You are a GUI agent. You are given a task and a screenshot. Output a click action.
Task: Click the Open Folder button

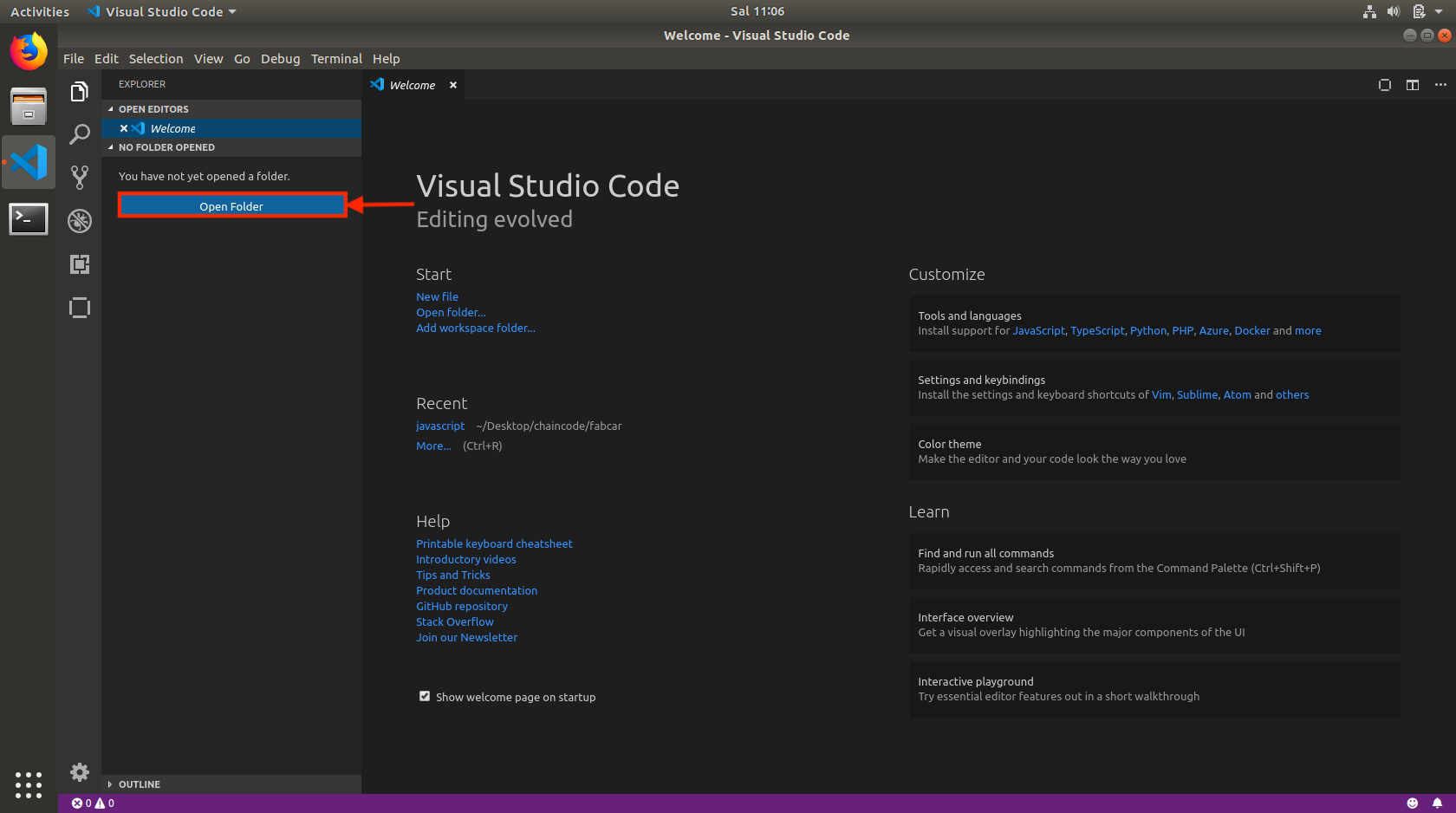[x=231, y=206]
